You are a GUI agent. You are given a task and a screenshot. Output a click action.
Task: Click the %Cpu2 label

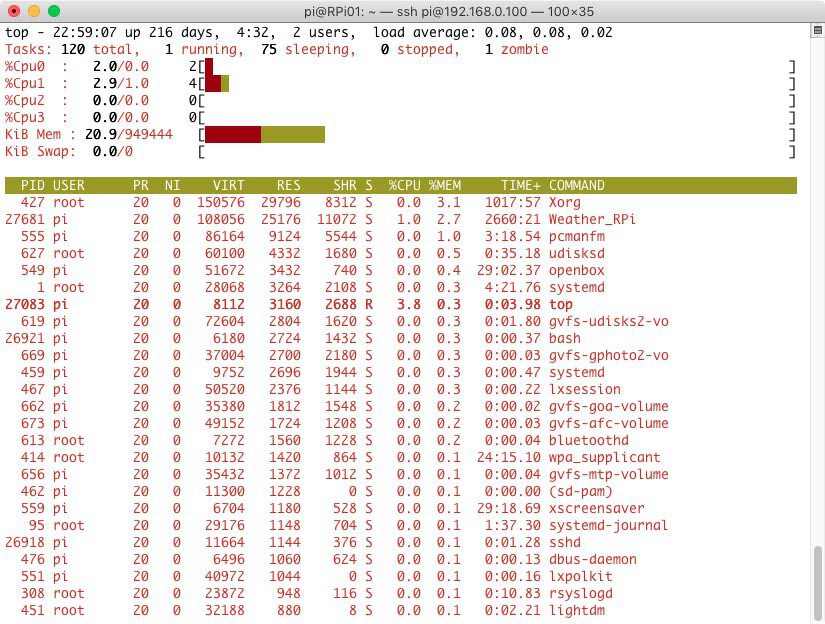coord(25,100)
